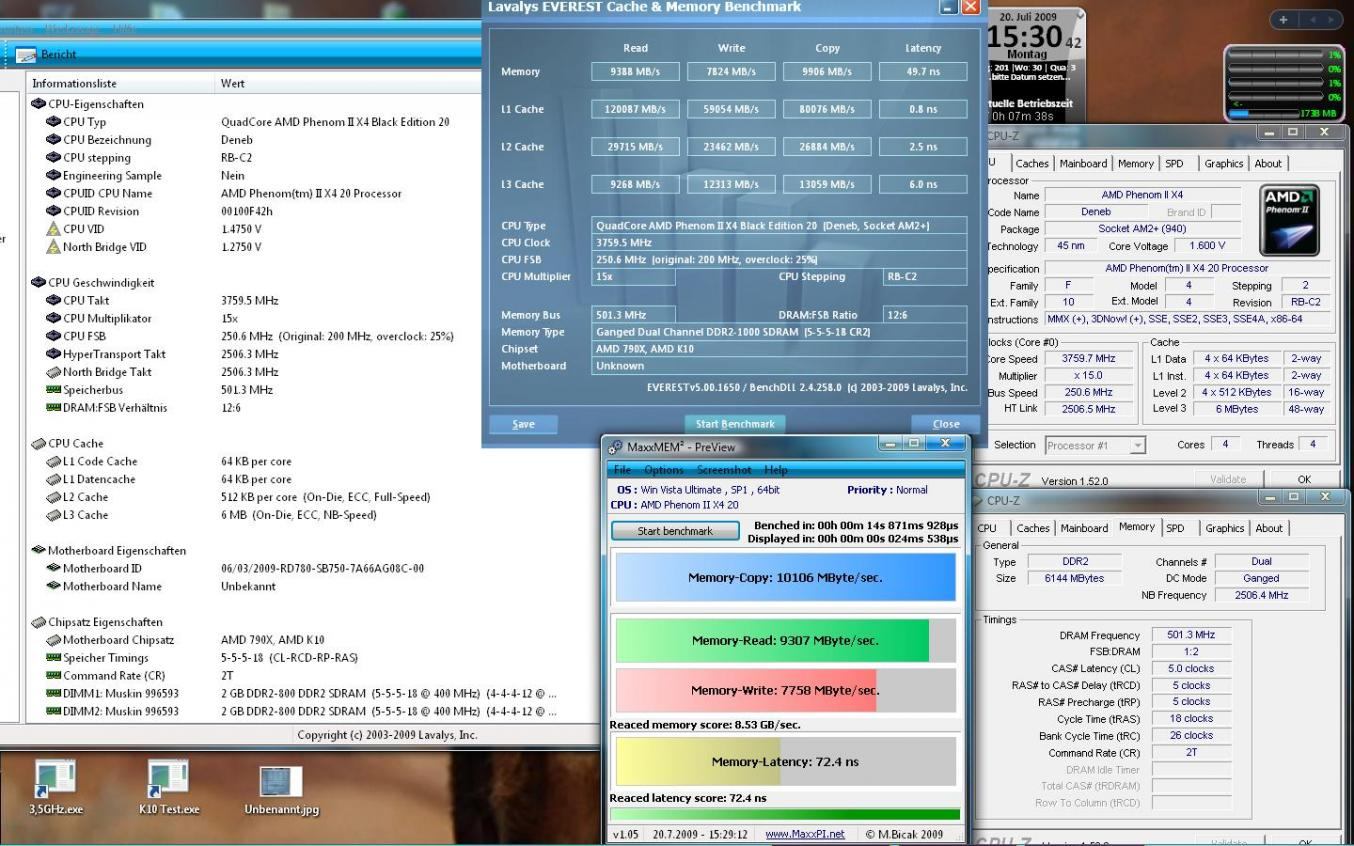Click the Motherboard Eigenschaften group icon
1354x846 pixels.
tap(38, 551)
